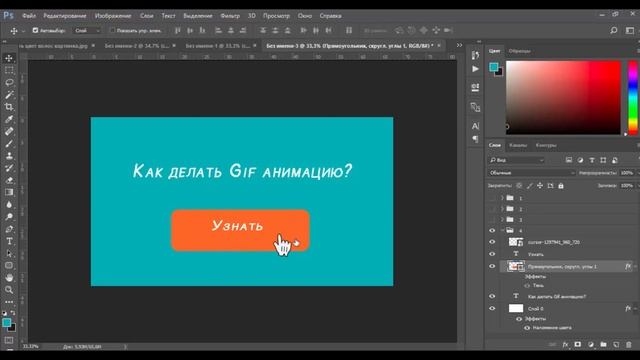
Task: Select the Dodge tool
Action: point(9,217)
